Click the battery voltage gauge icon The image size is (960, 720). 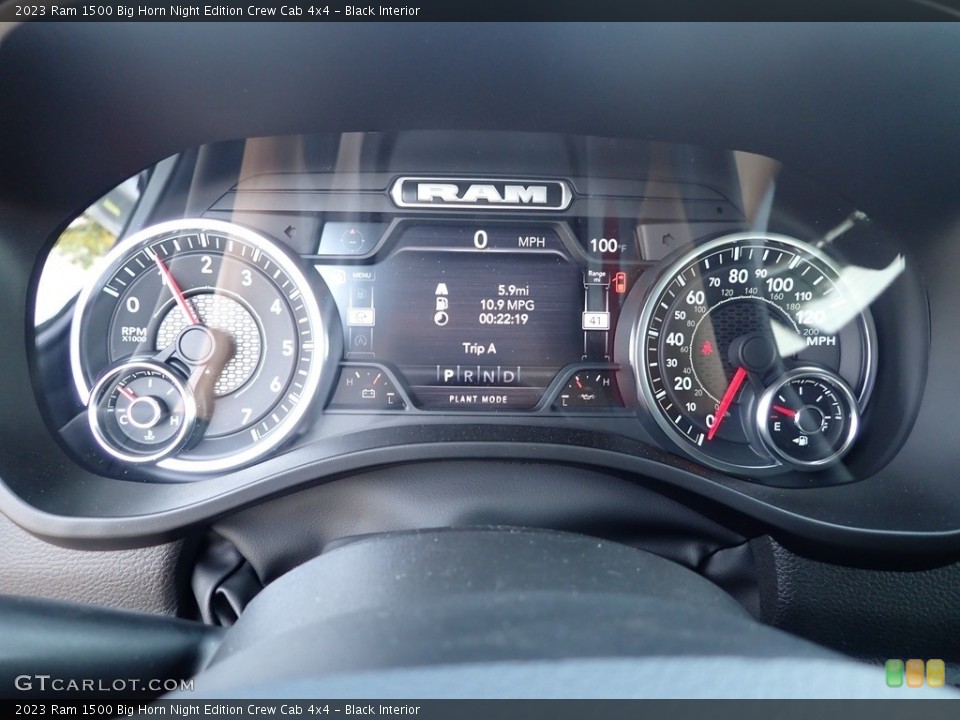pyautogui.click(x=368, y=393)
